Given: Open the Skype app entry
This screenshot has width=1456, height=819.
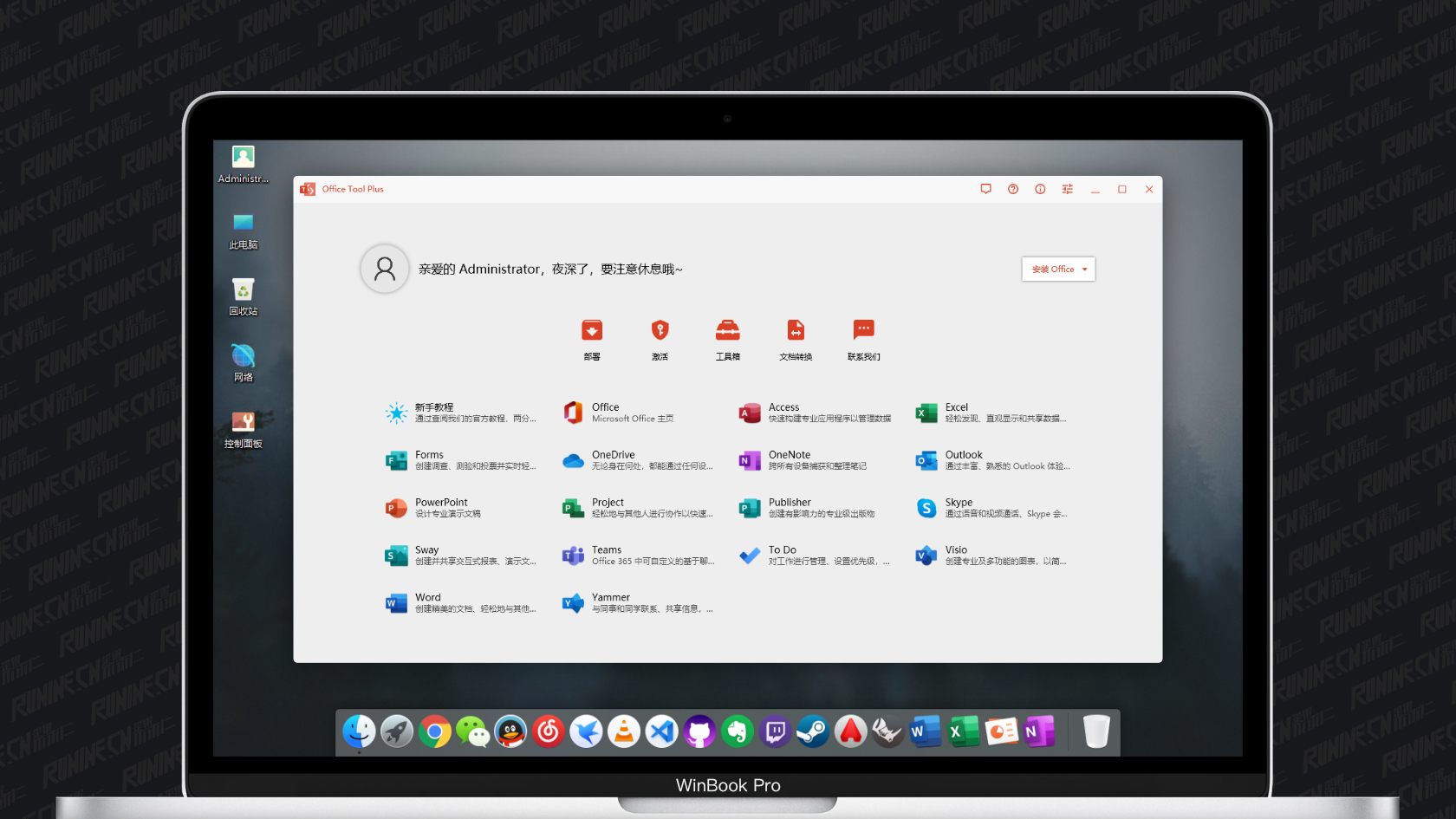Looking at the screenshot, I should (x=991, y=508).
